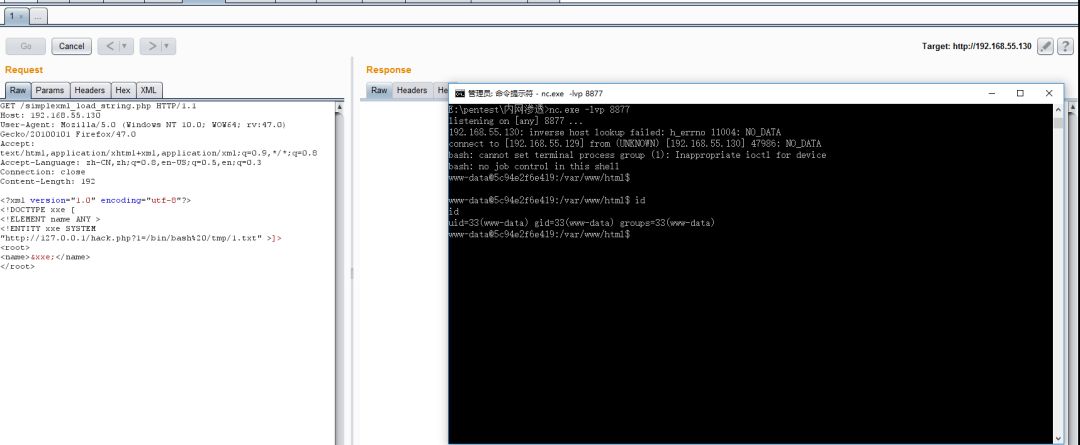Cancel the current request

(x=72, y=46)
